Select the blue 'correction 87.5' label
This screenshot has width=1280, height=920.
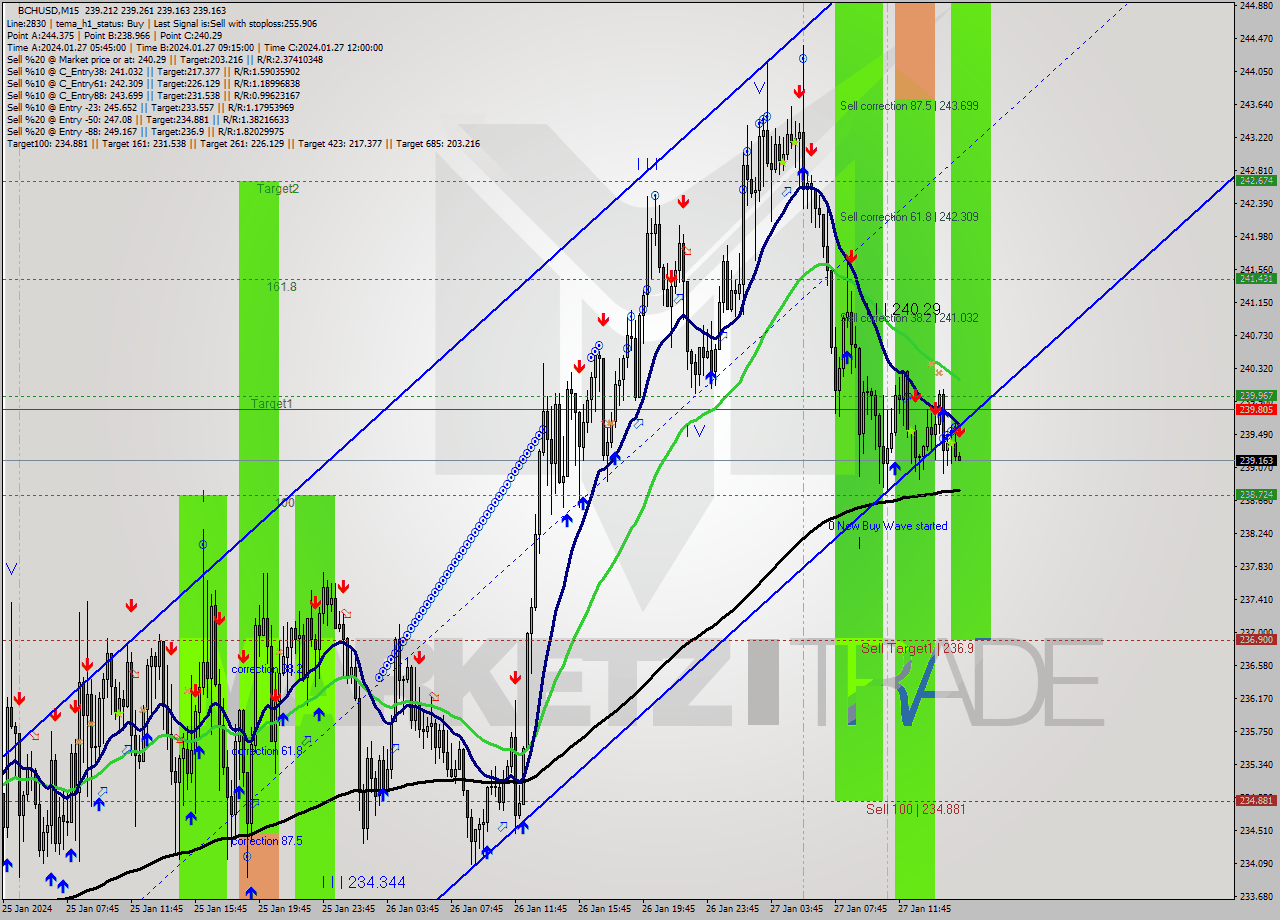(x=267, y=841)
